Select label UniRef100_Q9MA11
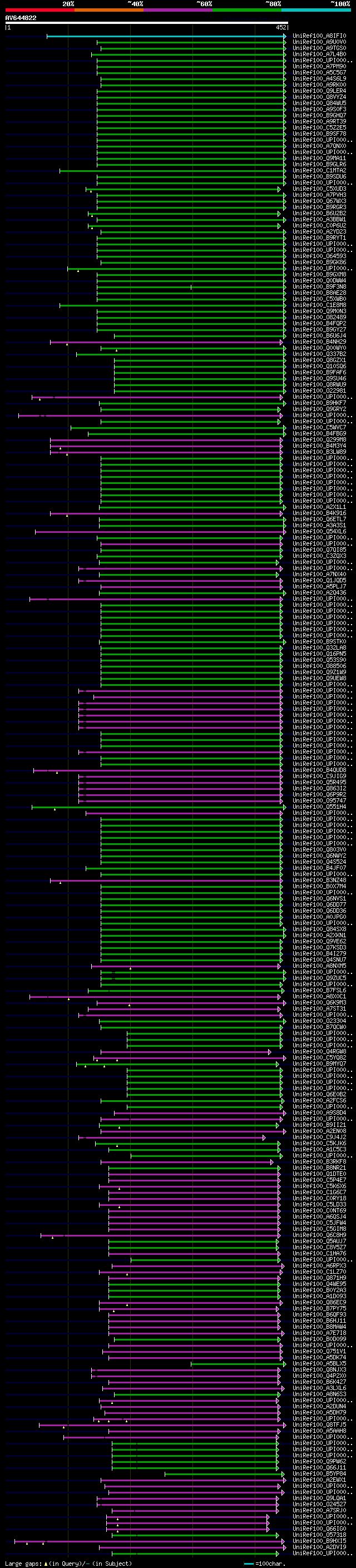356x1568 pixels. pos(319,159)
